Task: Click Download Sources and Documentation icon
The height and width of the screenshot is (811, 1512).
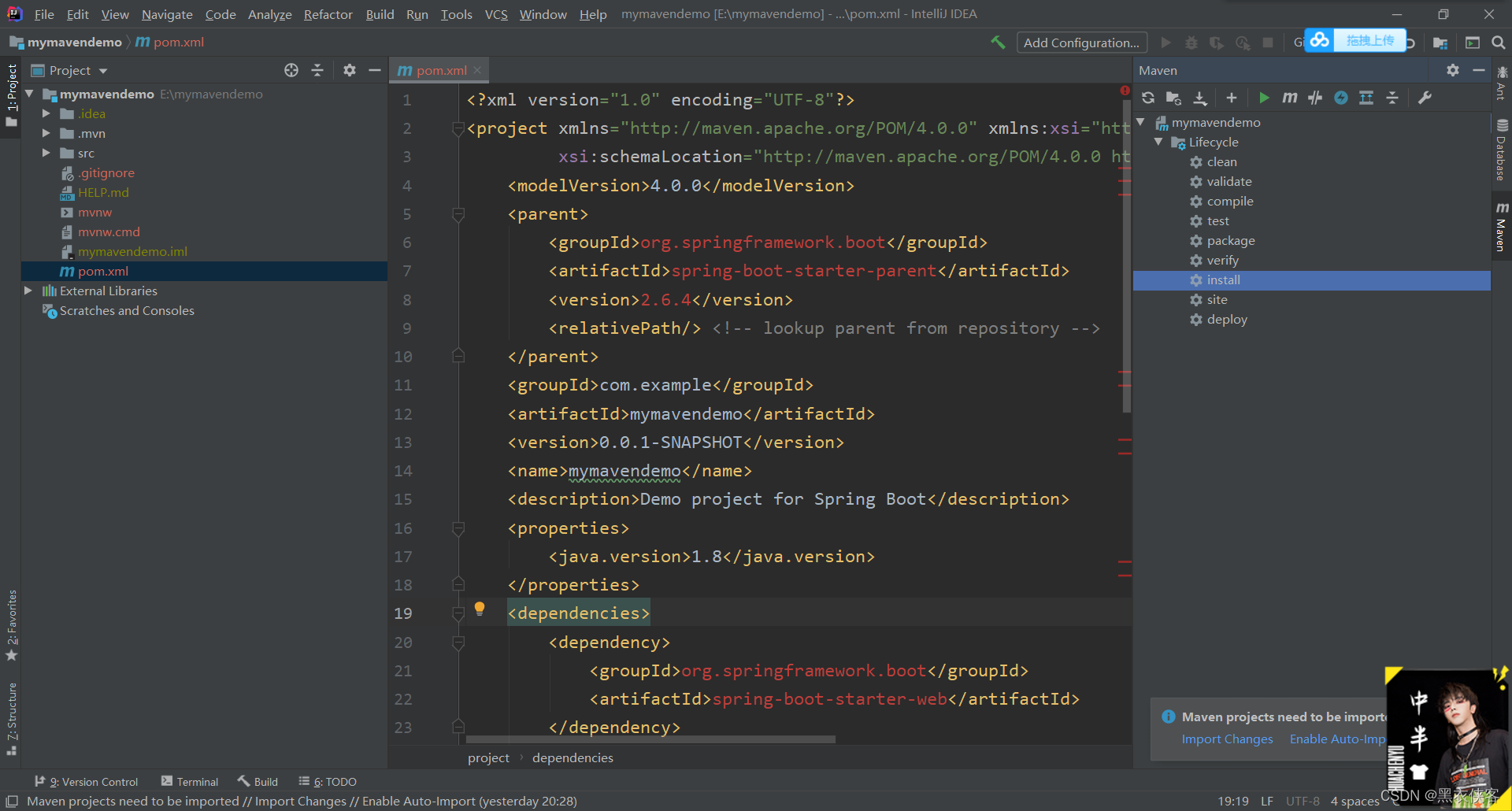Action: pyautogui.click(x=1199, y=98)
